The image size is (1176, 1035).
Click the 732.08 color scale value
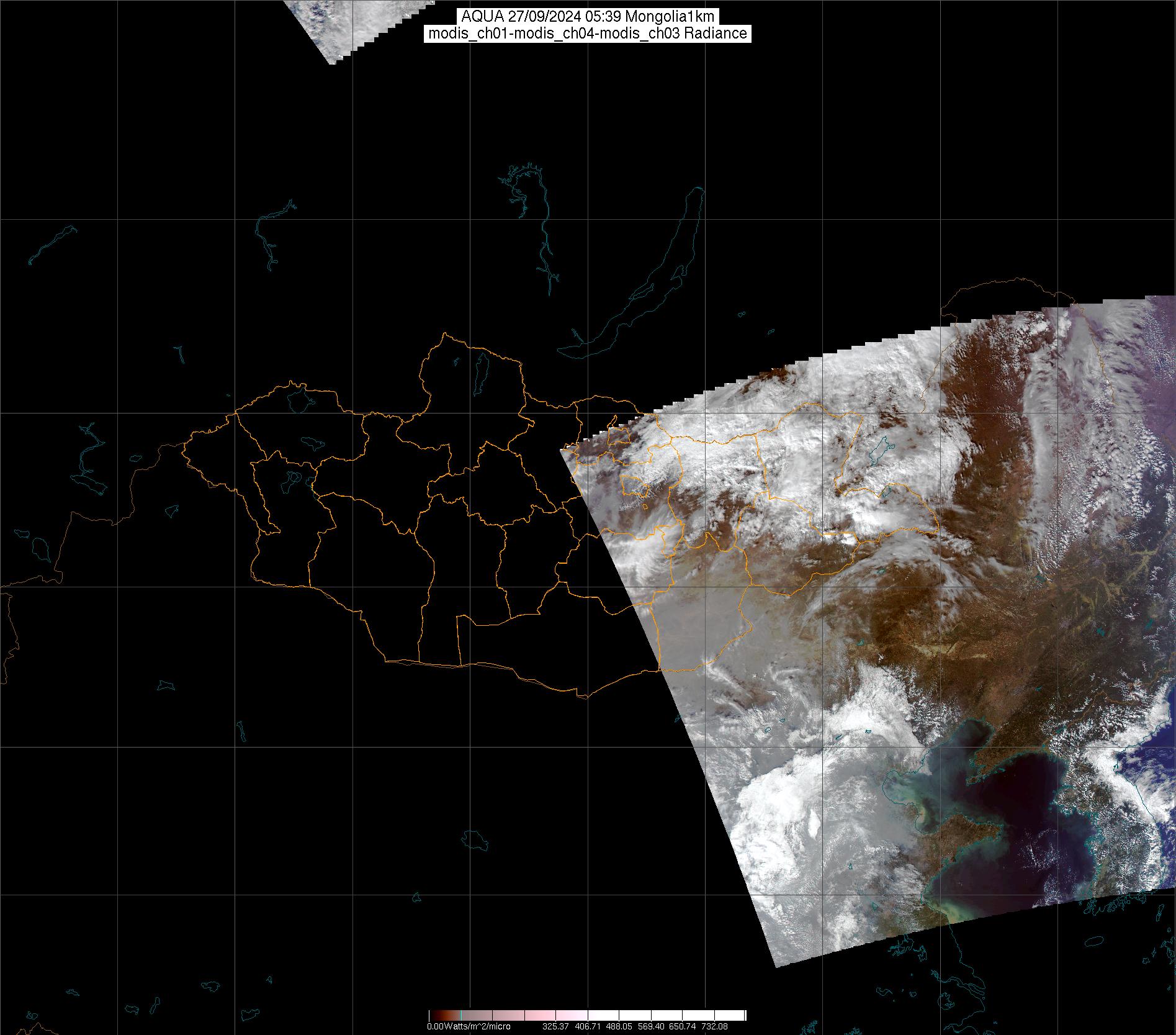pyautogui.click(x=714, y=1027)
